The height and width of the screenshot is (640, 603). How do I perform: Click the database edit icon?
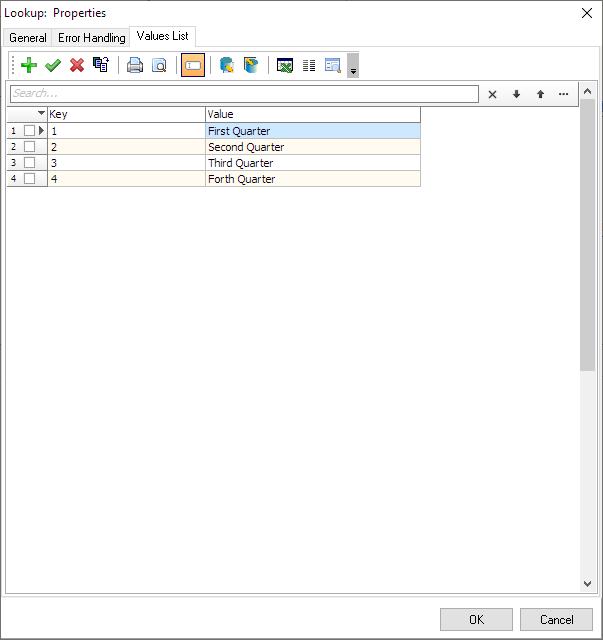(x=227, y=65)
